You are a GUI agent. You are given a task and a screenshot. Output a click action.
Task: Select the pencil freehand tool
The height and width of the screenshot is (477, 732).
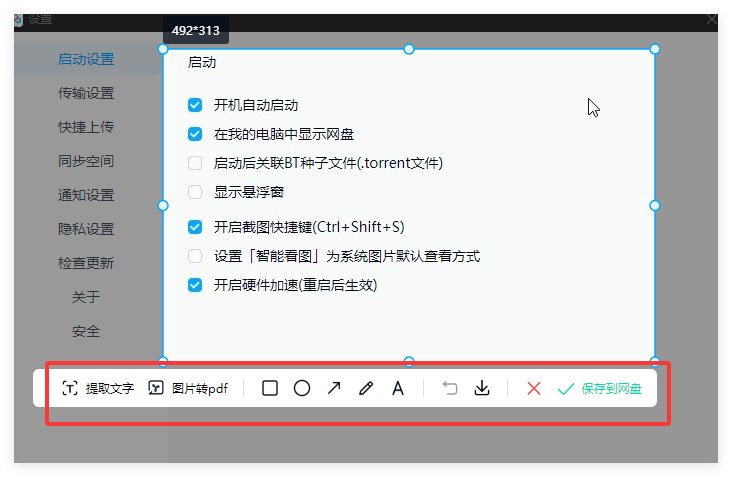point(366,388)
